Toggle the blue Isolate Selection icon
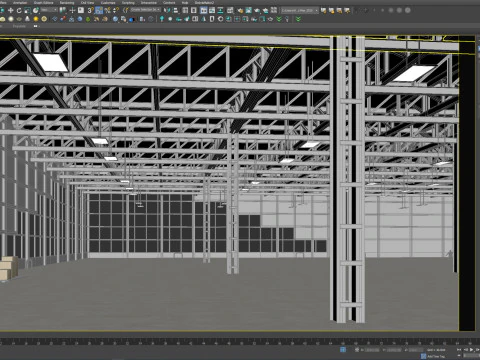 pyautogui.click(x=343, y=350)
